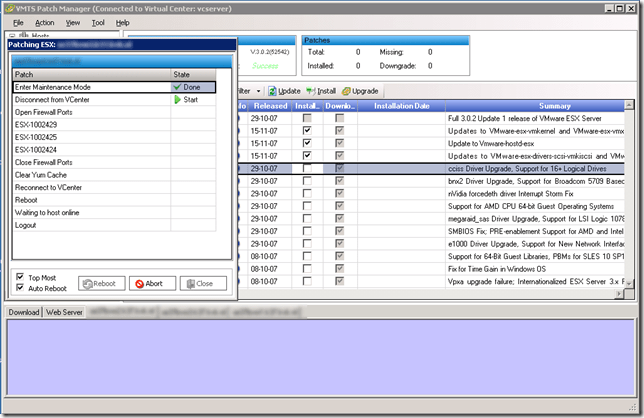Open the View menu
The image size is (644, 418).
[73, 23]
